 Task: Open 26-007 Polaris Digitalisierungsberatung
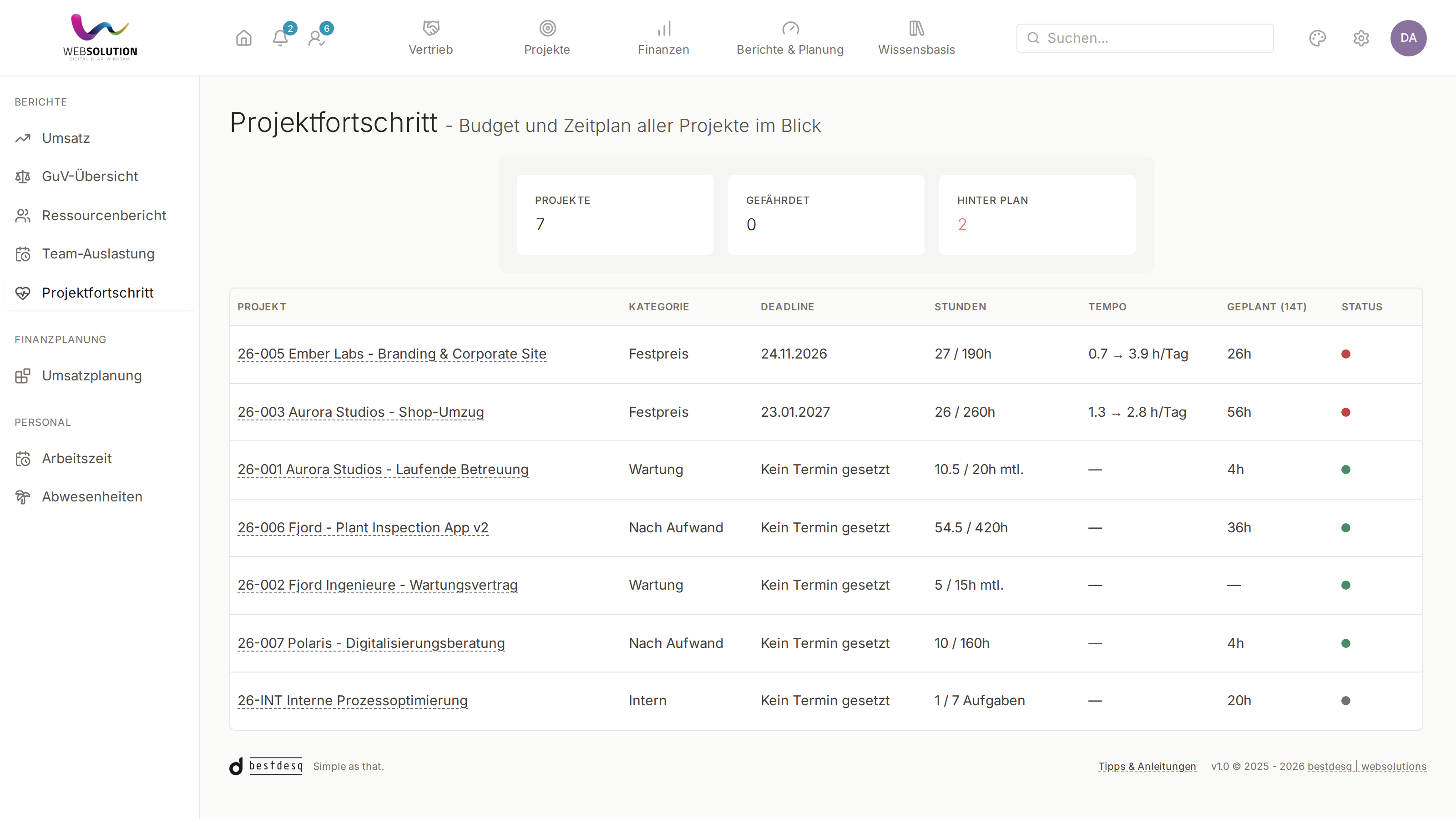tap(371, 643)
